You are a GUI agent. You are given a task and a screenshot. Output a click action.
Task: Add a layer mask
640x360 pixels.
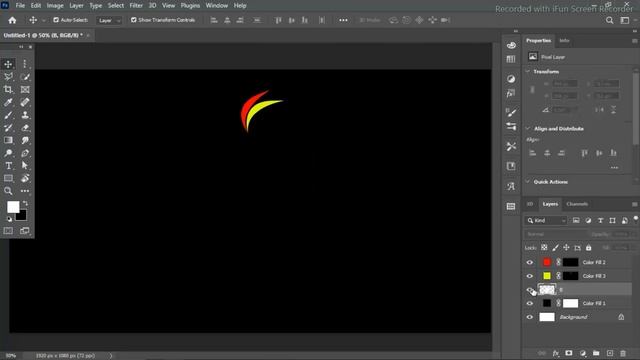[569, 353]
